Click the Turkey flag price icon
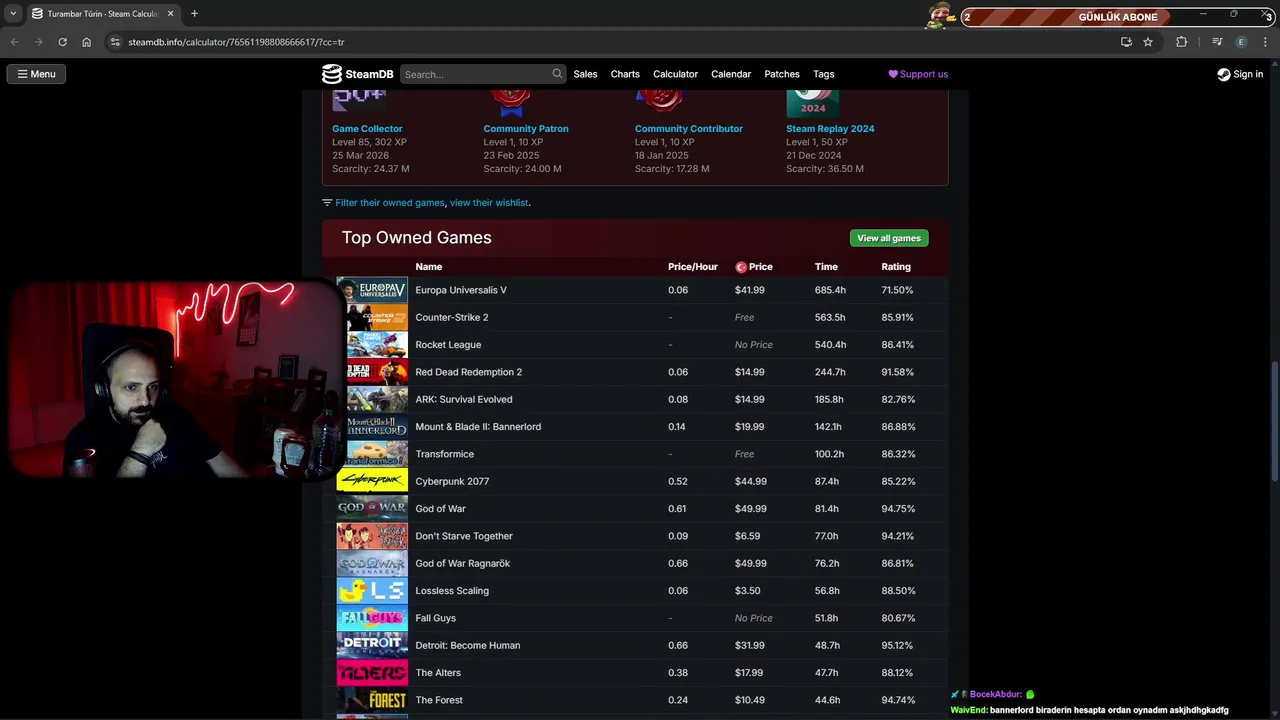This screenshot has height=720, width=1280. point(741,267)
